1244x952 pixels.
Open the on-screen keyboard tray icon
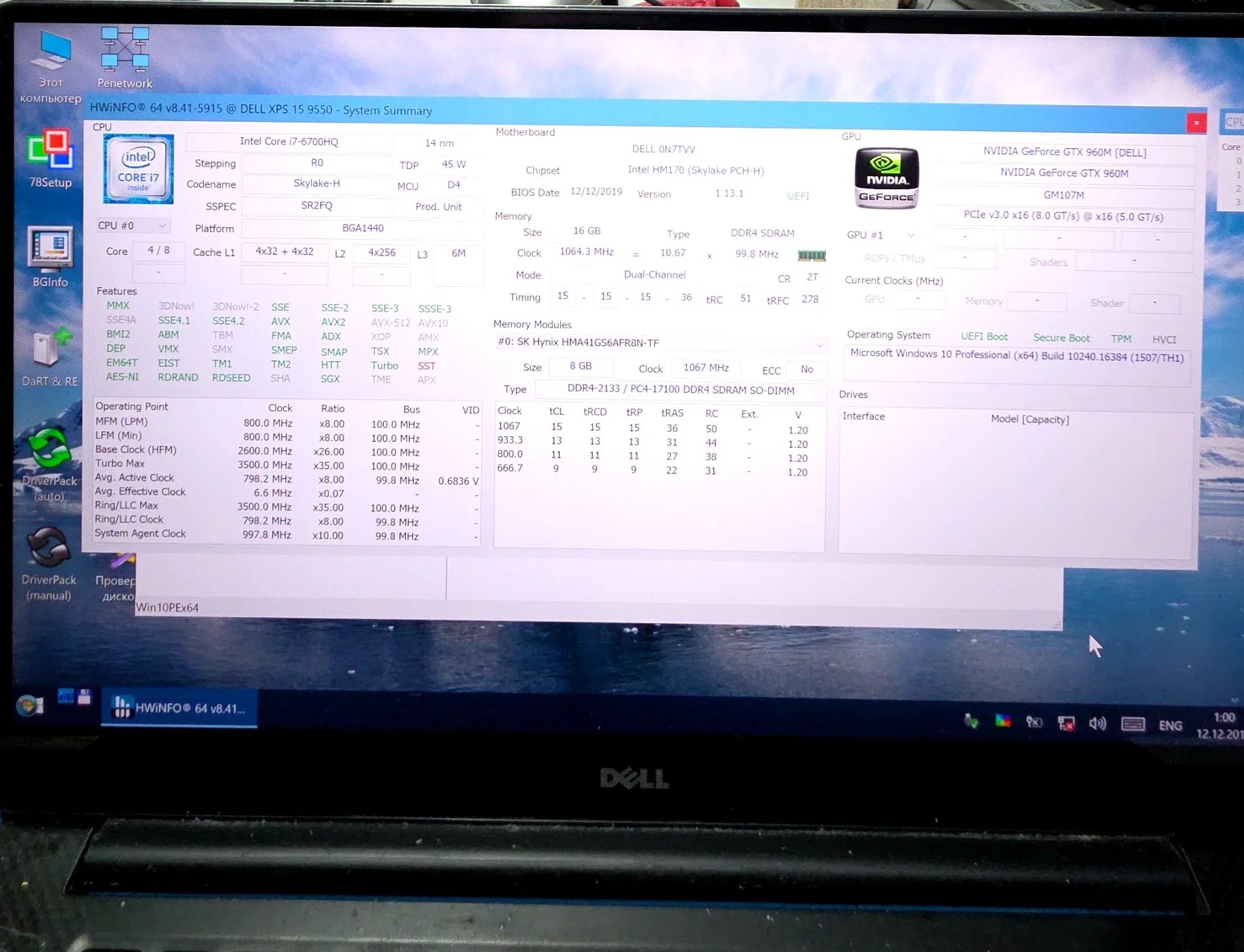click(1133, 724)
